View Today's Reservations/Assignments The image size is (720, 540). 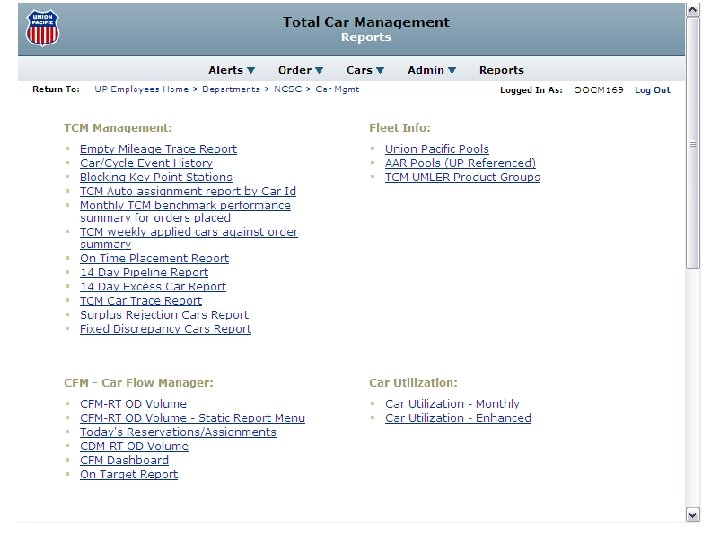coord(178,433)
